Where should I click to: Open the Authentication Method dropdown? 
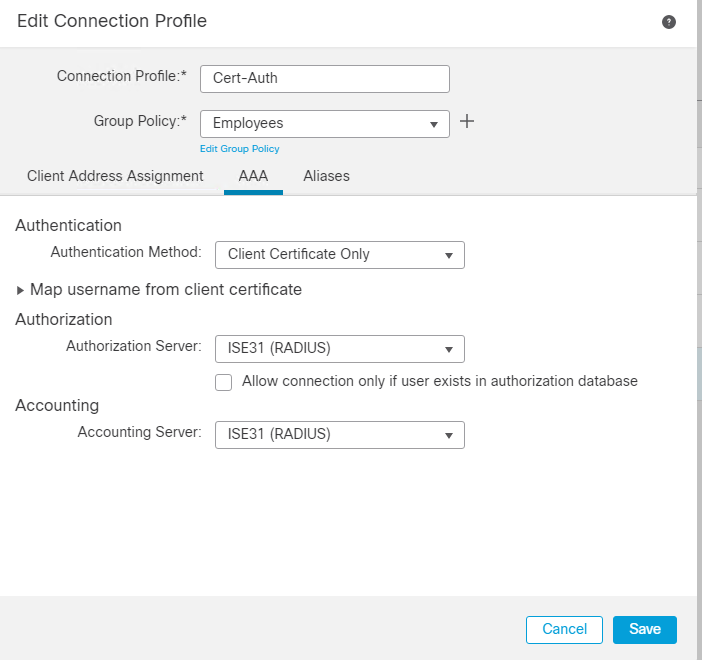tap(340, 254)
